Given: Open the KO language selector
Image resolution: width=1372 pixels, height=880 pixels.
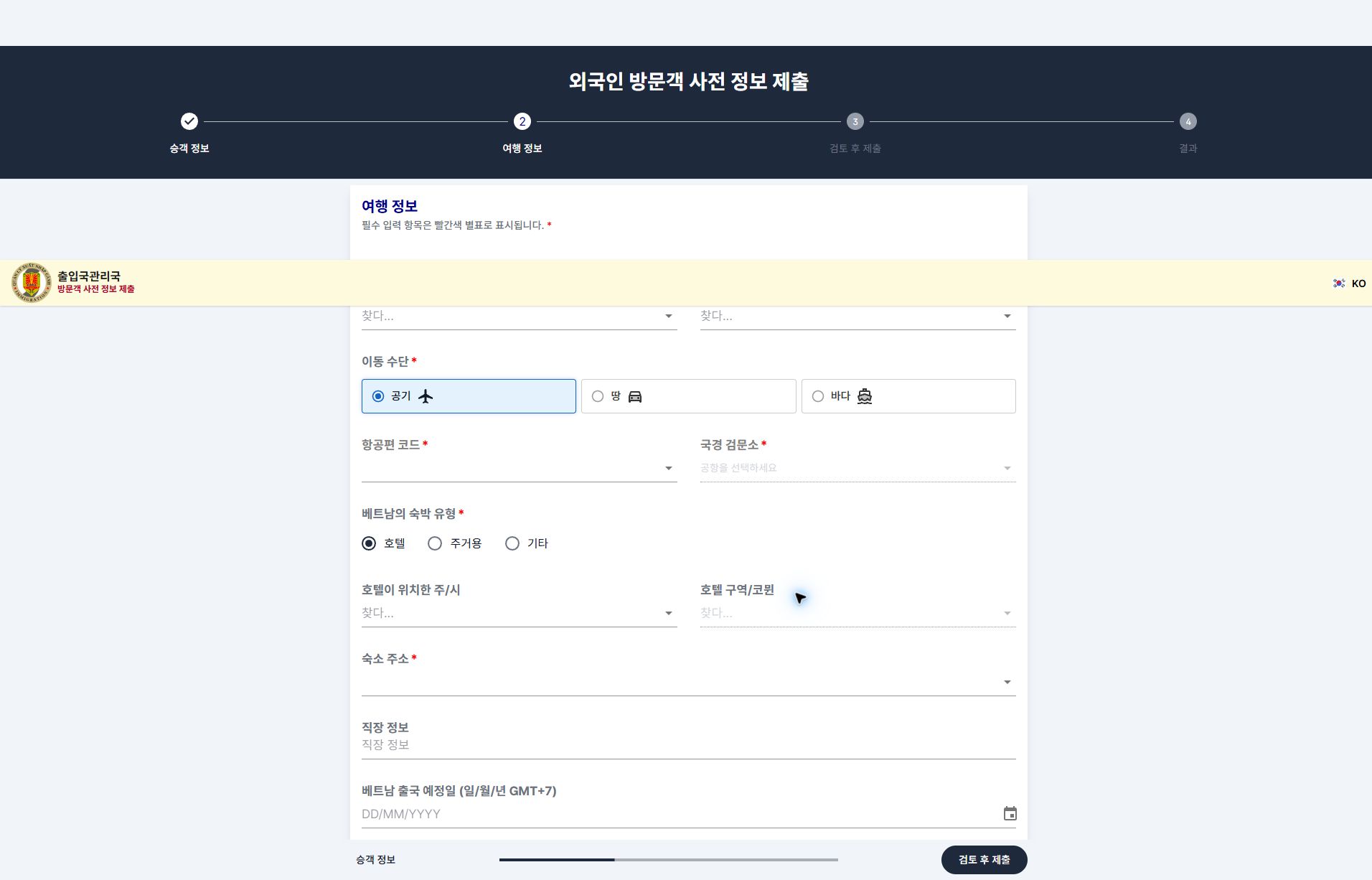Looking at the screenshot, I should click(x=1349, y=284).
